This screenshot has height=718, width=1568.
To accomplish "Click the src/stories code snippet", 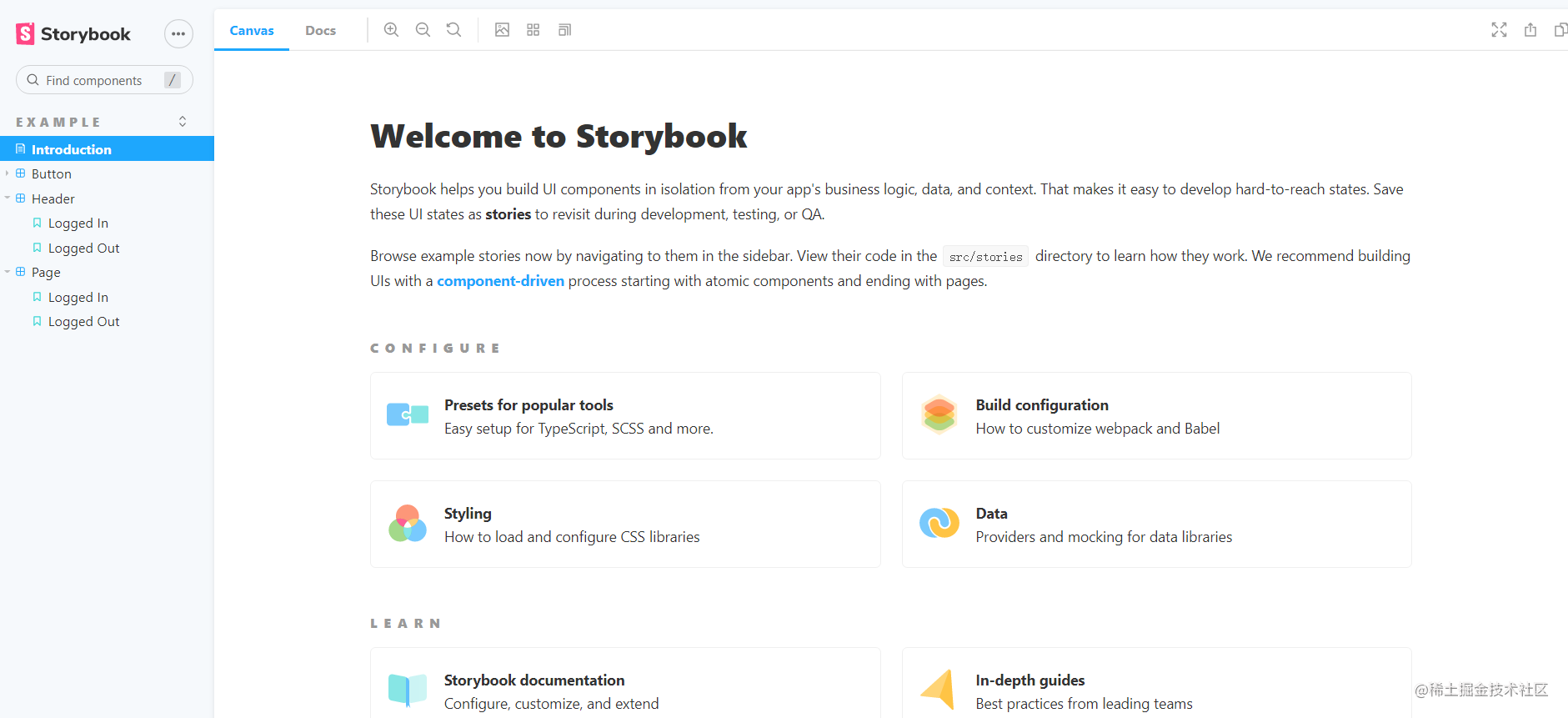I will point(985,257).
